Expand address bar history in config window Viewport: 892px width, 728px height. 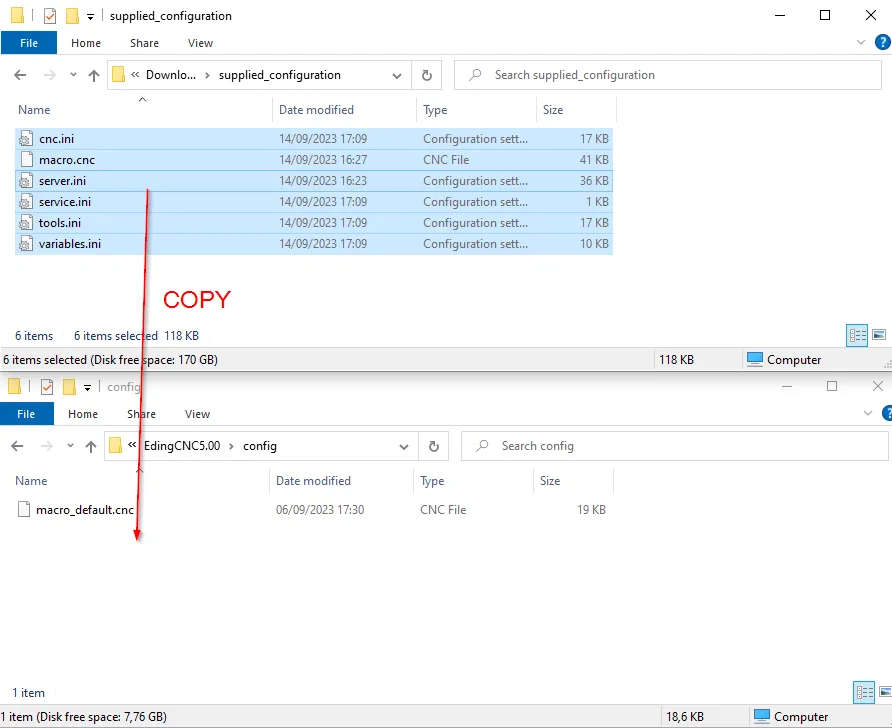click(x=404, y=446)
